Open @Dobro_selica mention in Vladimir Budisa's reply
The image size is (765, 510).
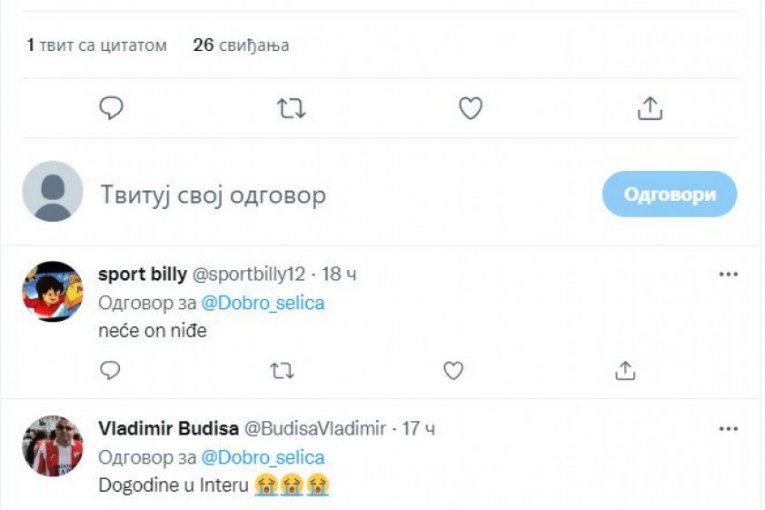coord(263,457)
